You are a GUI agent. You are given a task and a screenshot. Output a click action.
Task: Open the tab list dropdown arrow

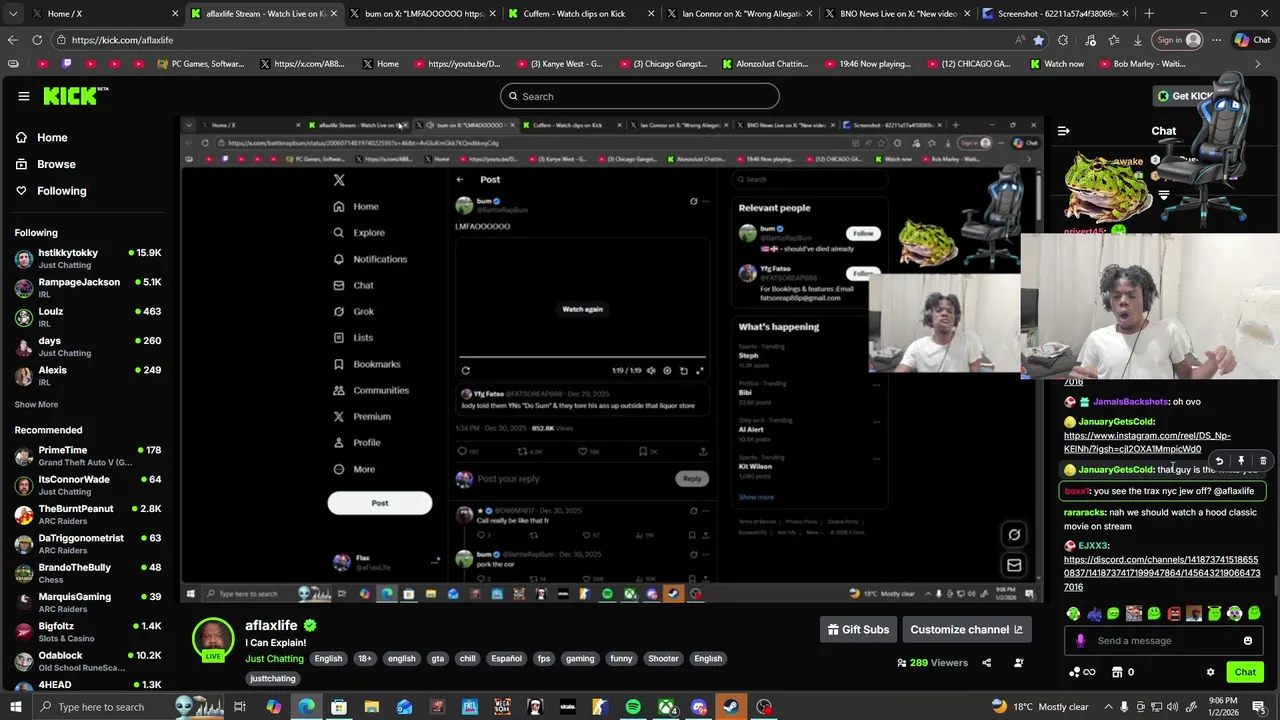pos(11,14)
